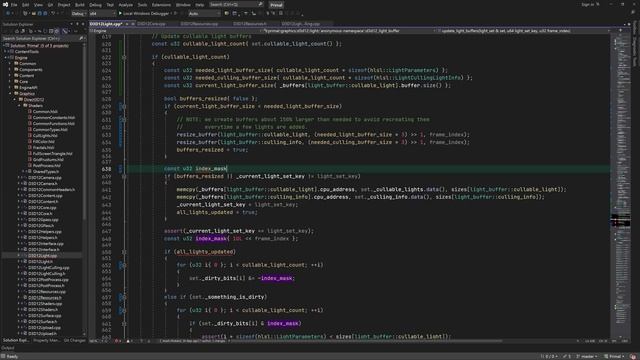Image resolution: width=640 pixels, height=360 pixels.
Task: Select the Solution 'Primal' root node
Action: 39,46
